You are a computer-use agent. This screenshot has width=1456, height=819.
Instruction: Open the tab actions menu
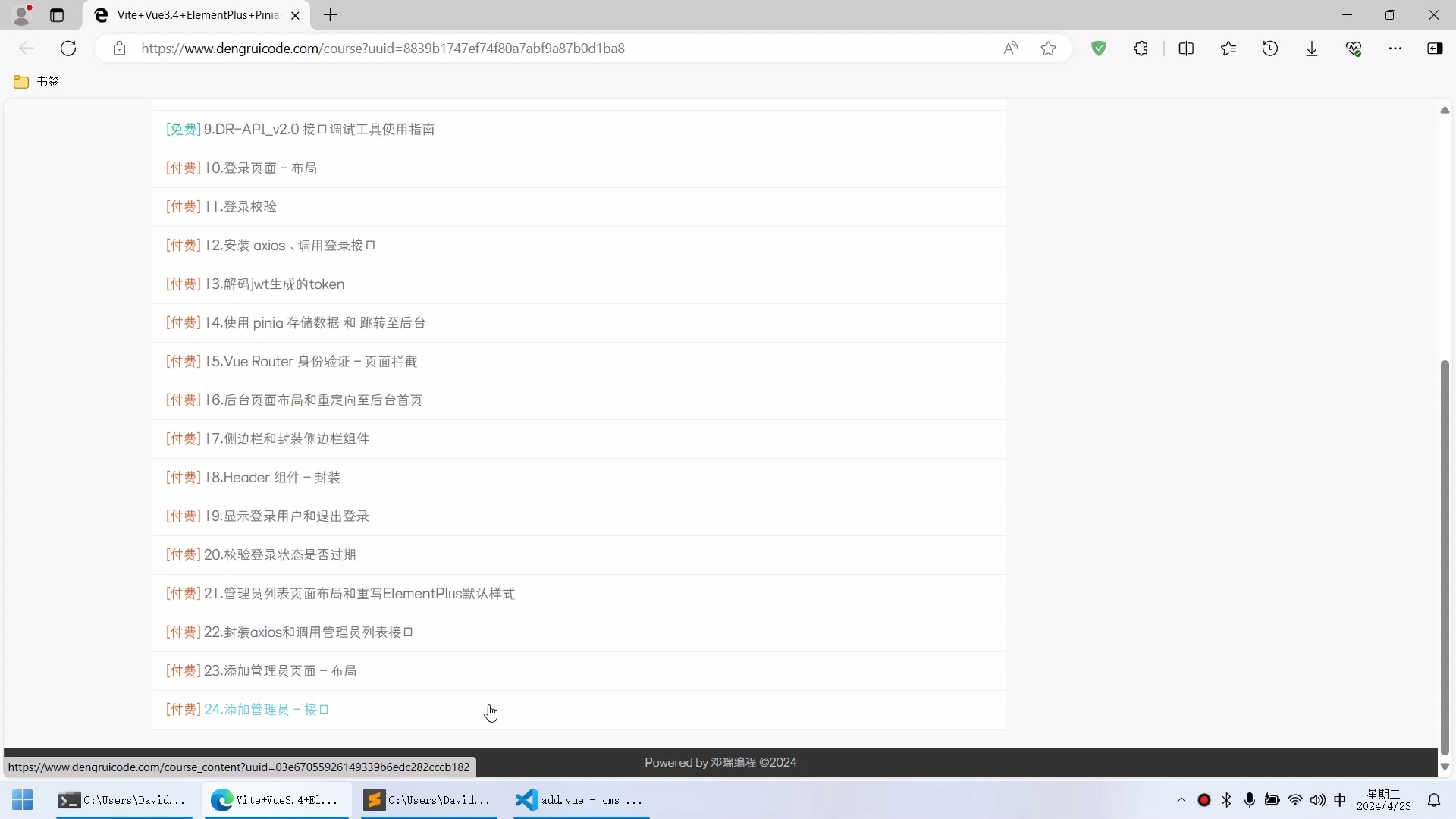pos(58,15)
